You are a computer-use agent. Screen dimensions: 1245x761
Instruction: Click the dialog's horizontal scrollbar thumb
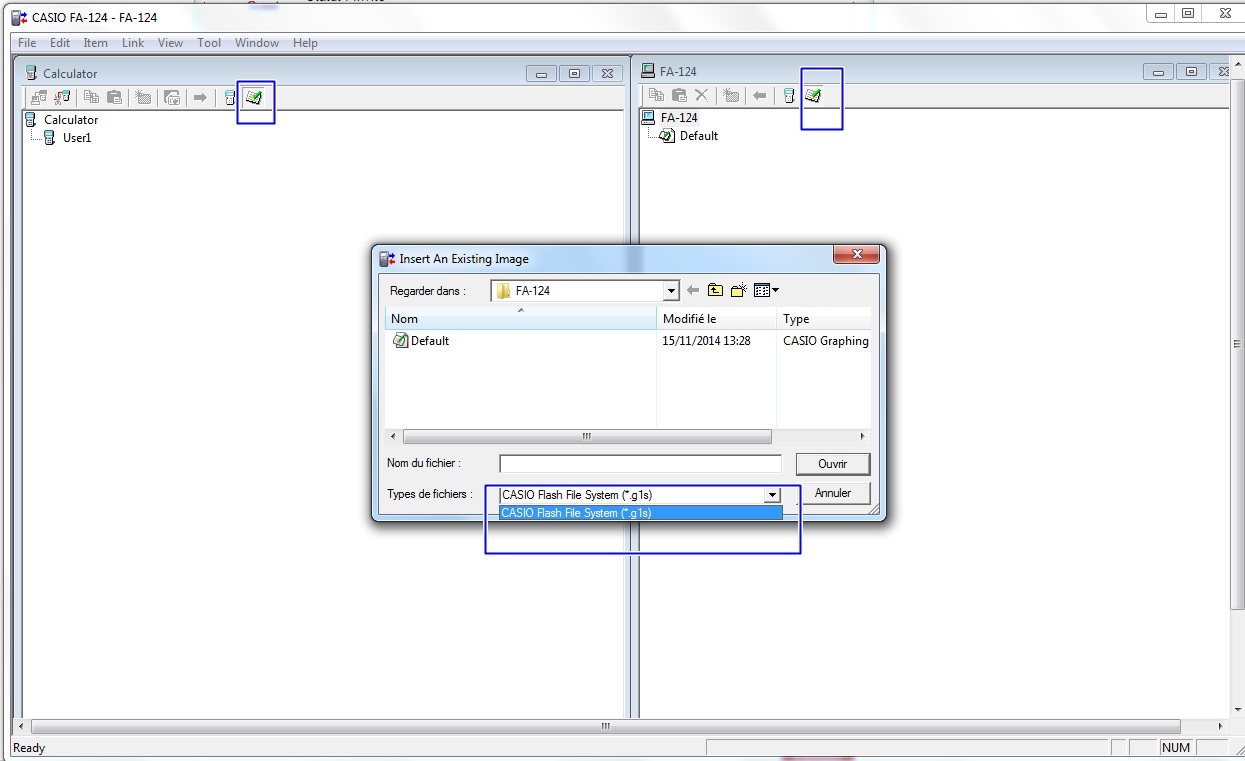587,437
